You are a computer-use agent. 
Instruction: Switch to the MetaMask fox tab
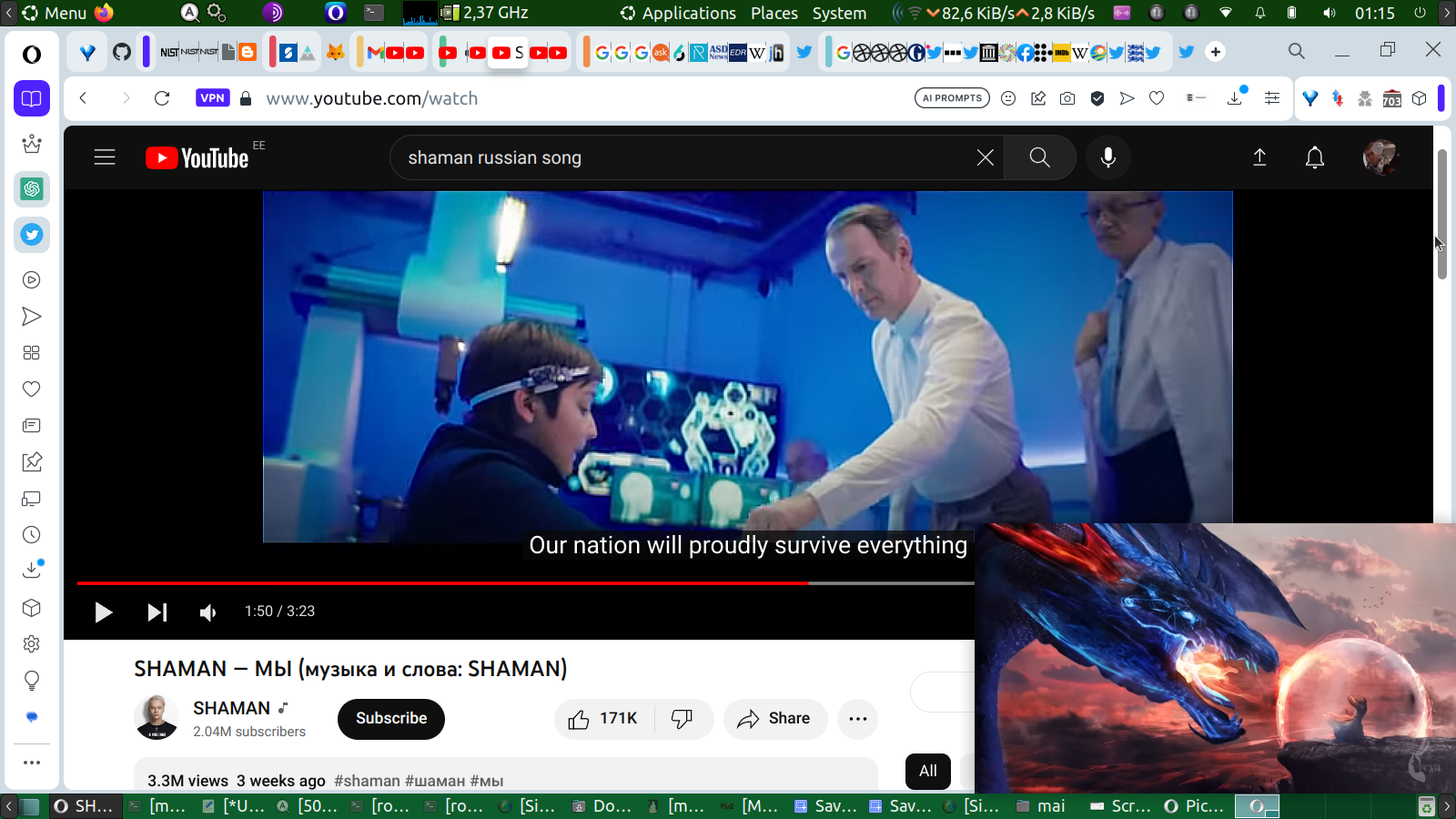coord(336,53)
